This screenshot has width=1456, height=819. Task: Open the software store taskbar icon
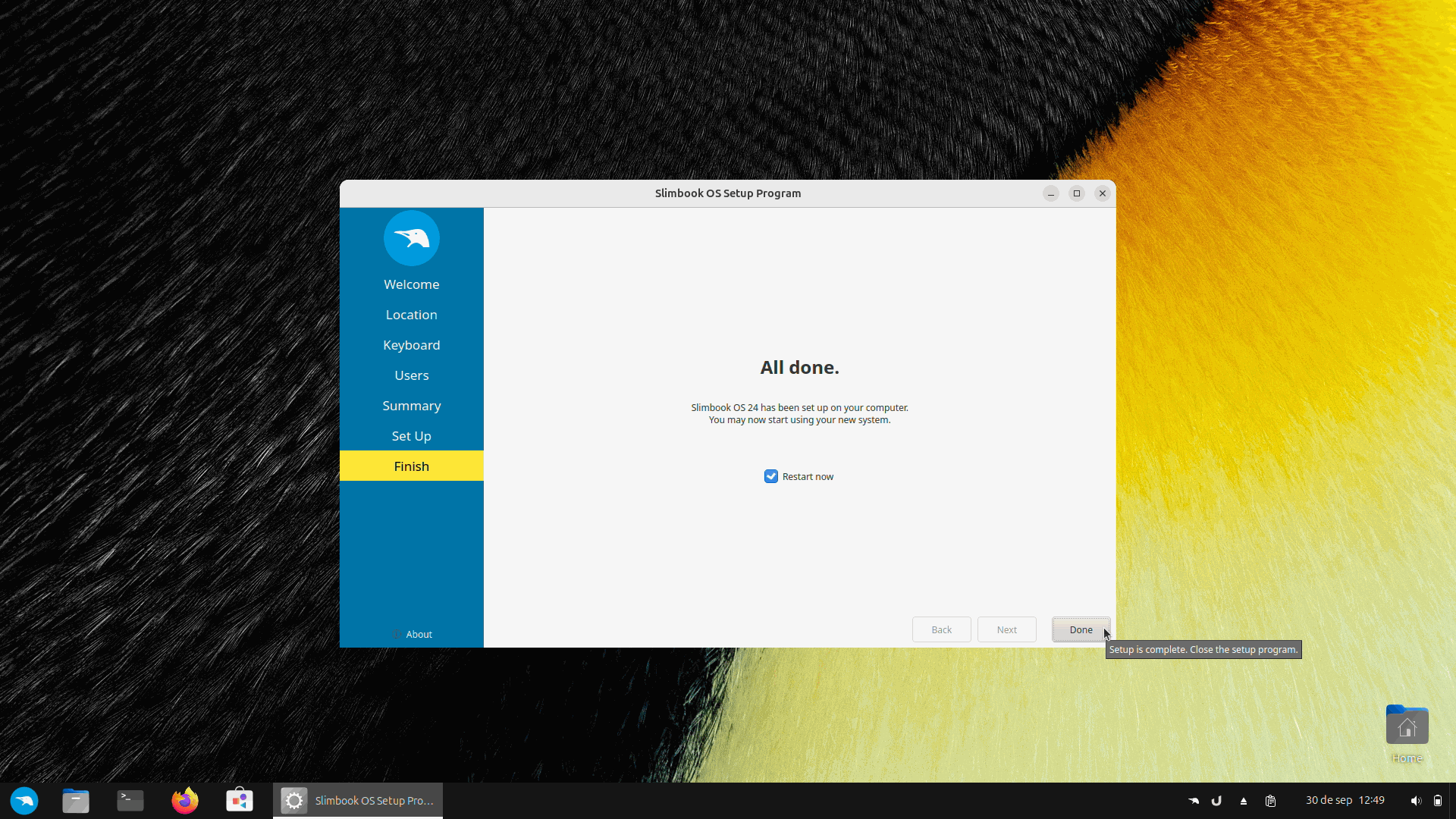[240, 801]
